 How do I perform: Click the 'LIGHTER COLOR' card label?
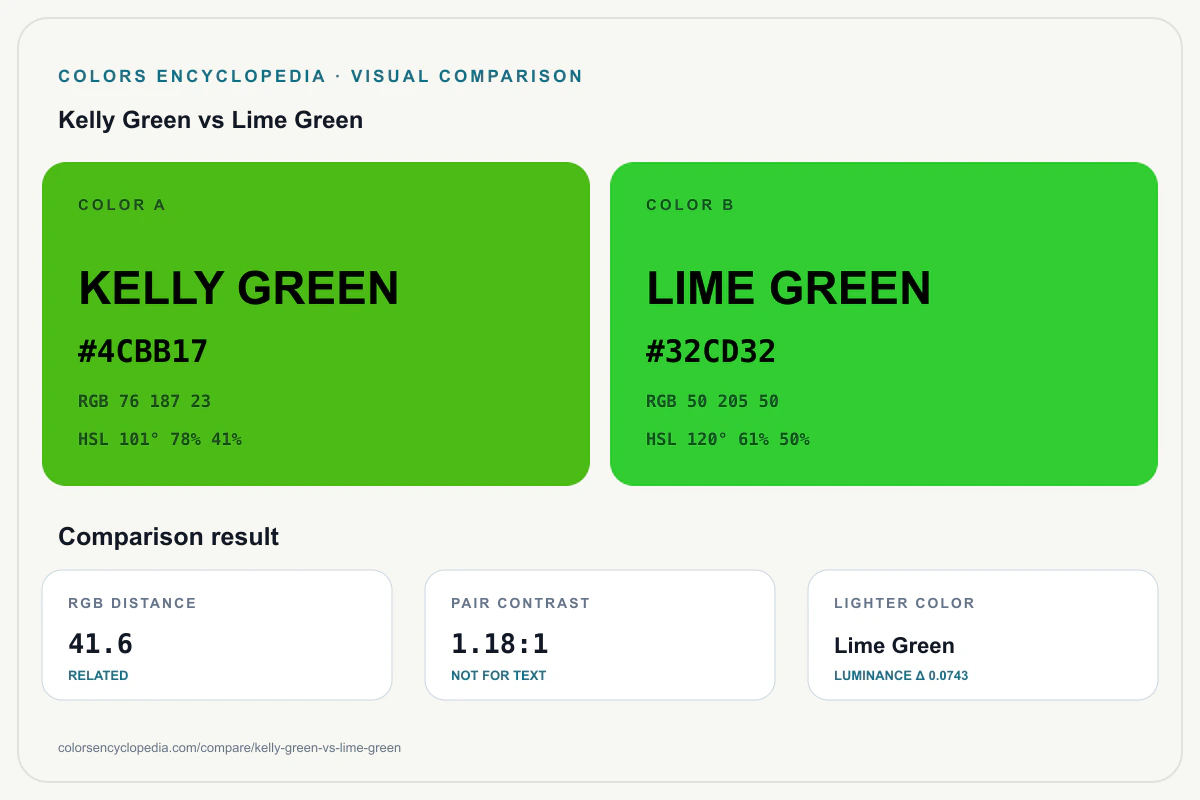[905, 603]
